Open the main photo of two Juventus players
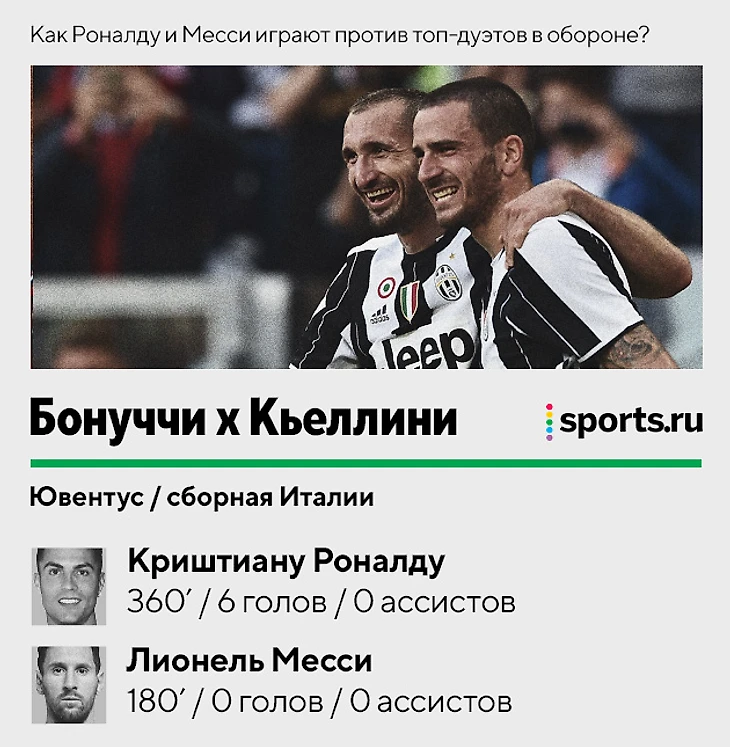The width and height of the screenshot is (730, 747). pos(366,217)
